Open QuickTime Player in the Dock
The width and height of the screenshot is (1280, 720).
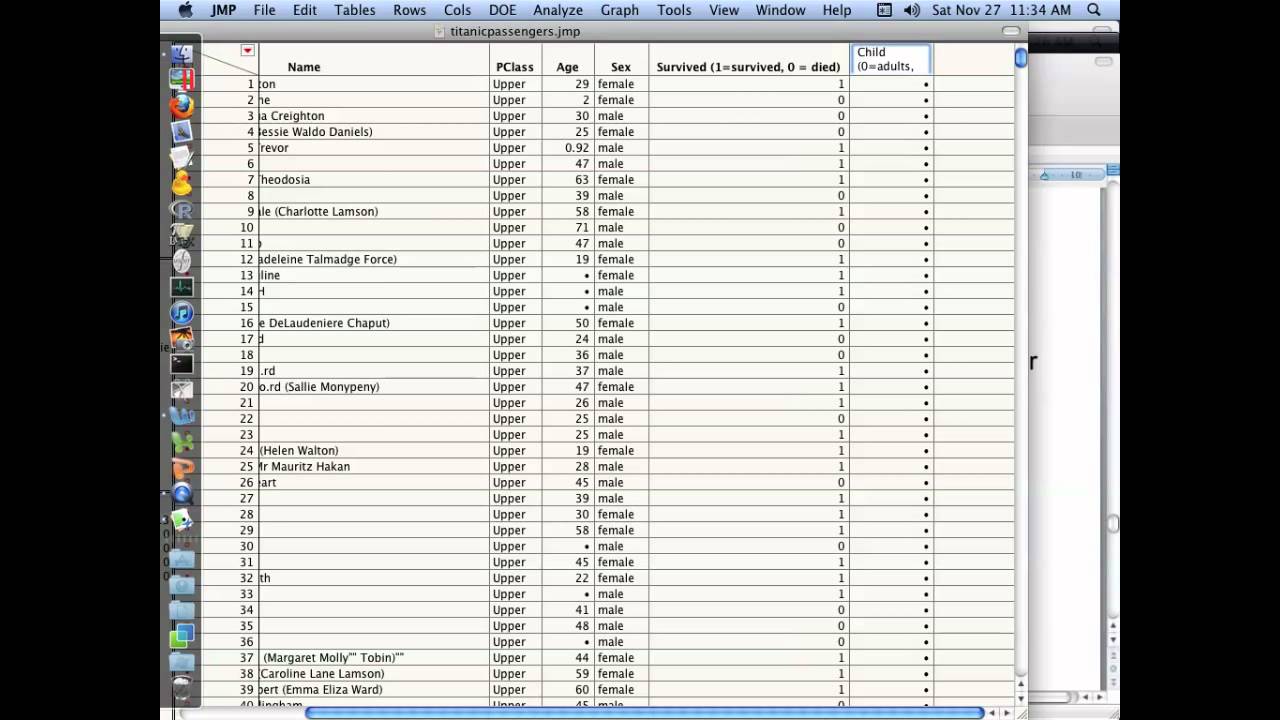(181, 494)
